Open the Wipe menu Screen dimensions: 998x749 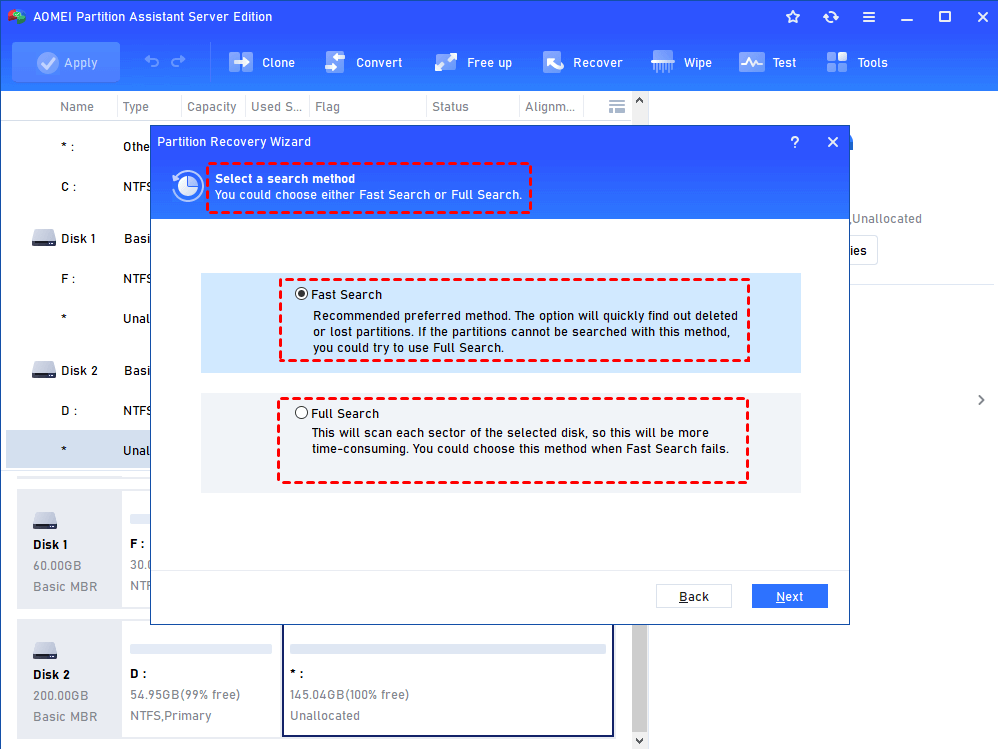[x=681, y=62]
